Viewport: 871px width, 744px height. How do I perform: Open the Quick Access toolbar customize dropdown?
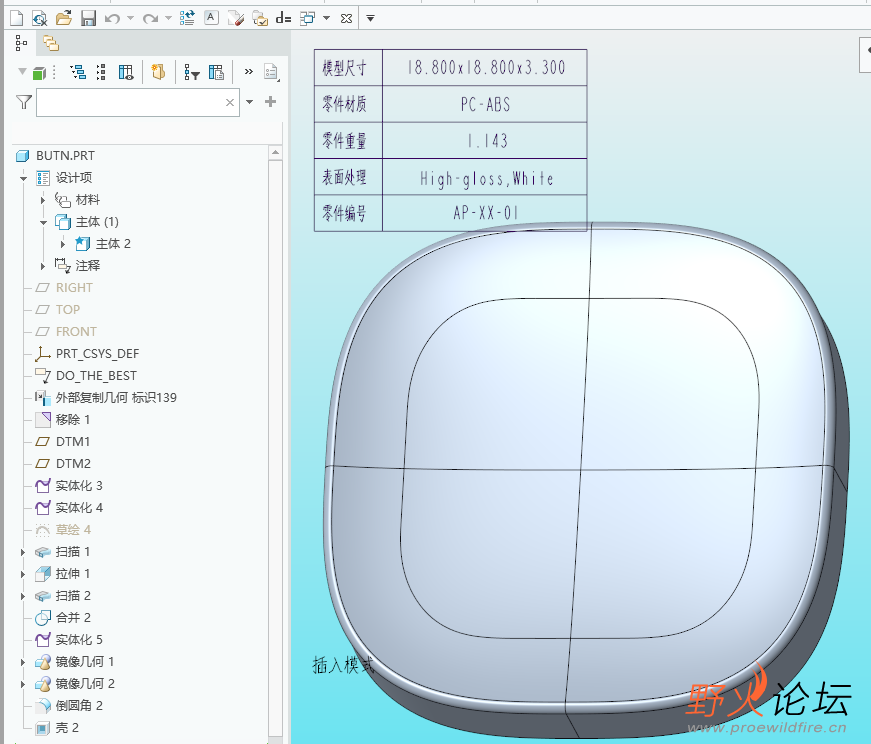[x=370, y=18]
